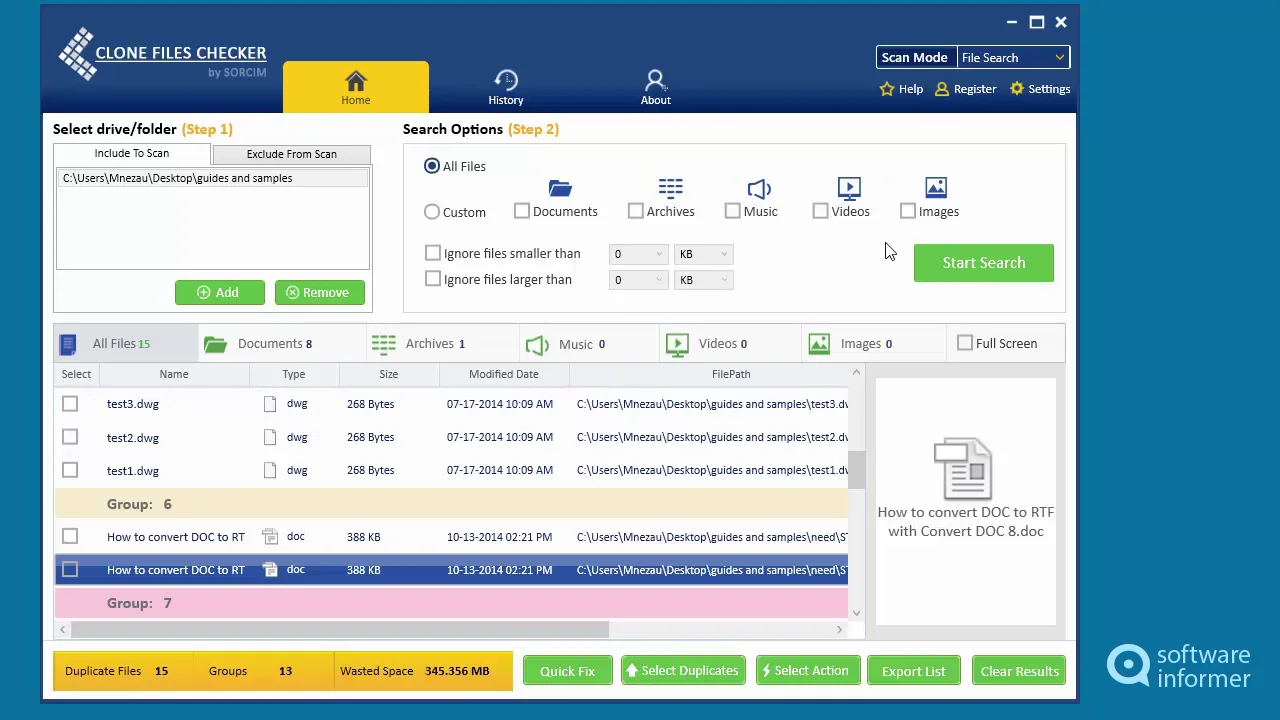Click the doc icon in the highlighted row
This screenshot has width=1280, height=720.
(270, 570)
